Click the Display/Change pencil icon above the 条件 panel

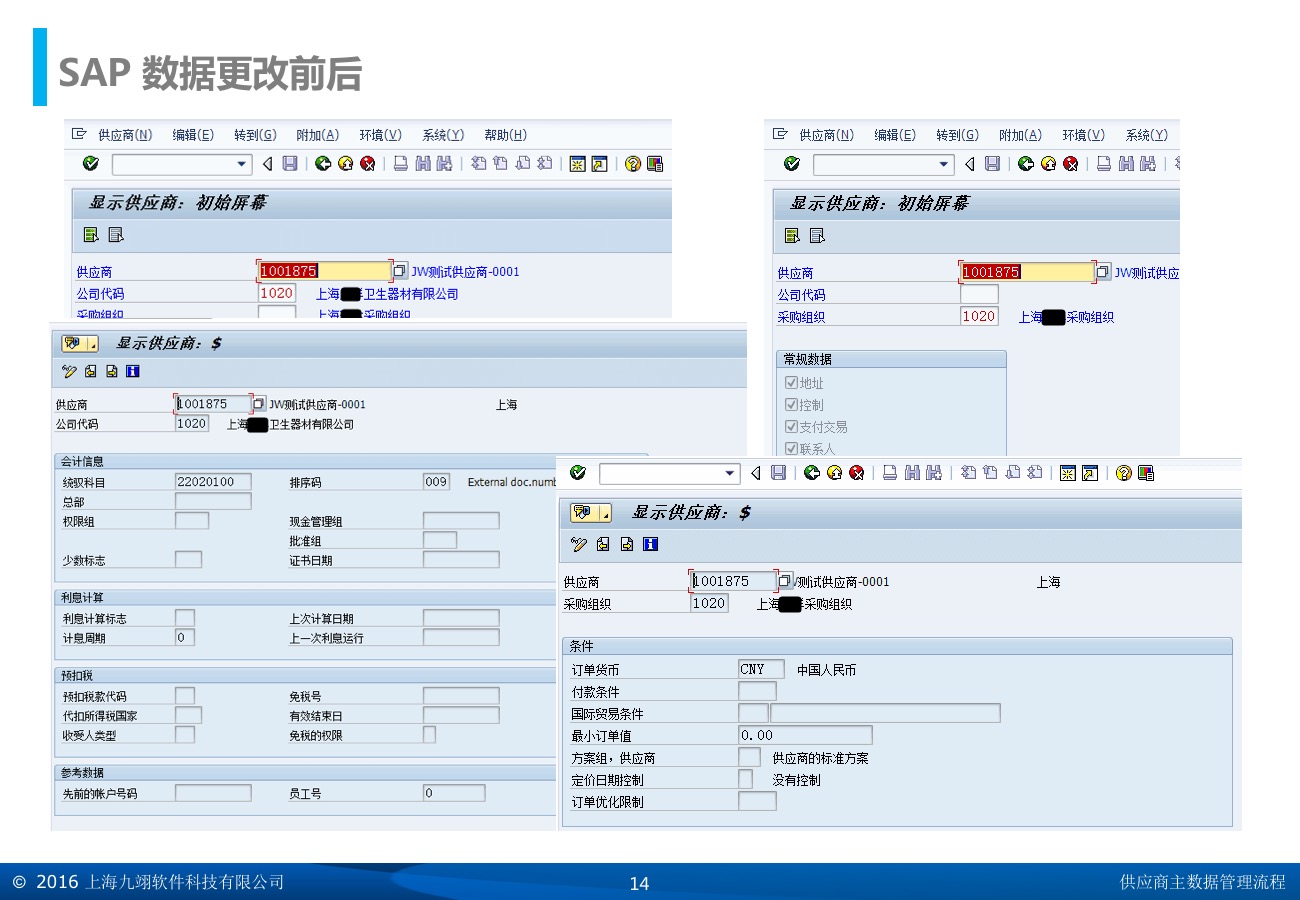pyautogui.click(x=578, y=545)
